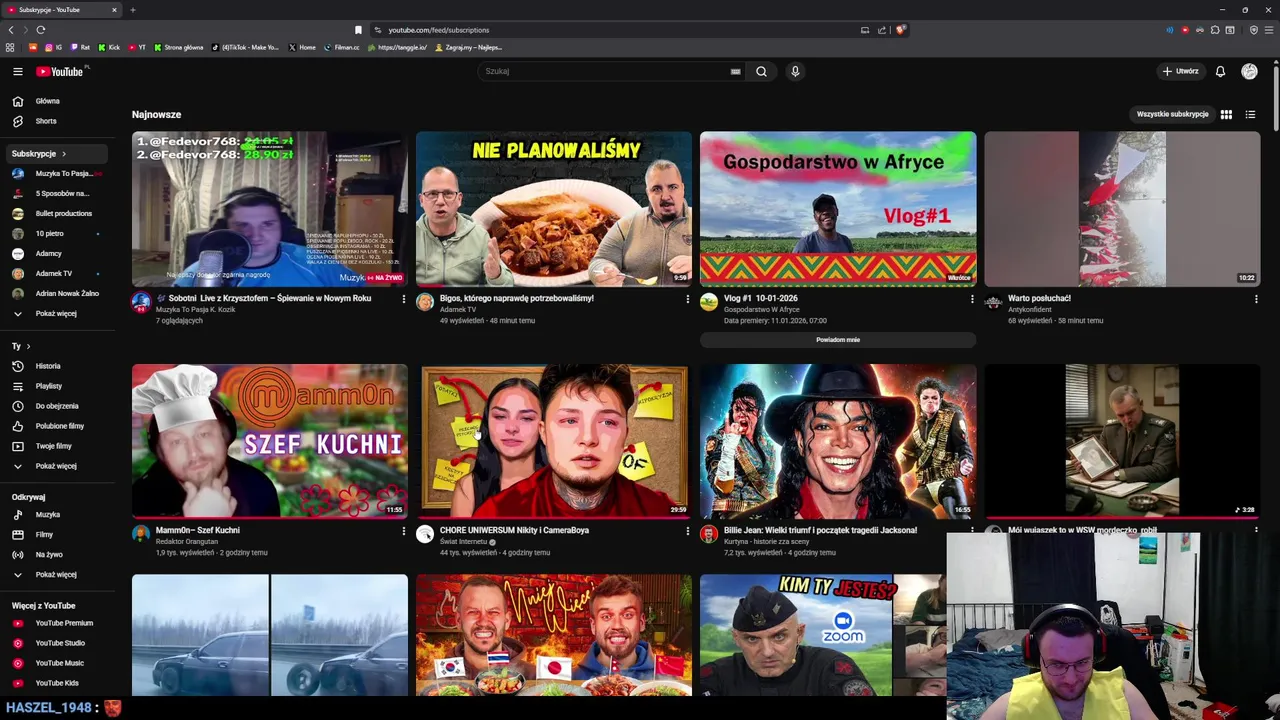The height and width of the screenshot is (720, 1280).
Task: Open options menu for Vlog #1 video
Action: (972, 299)
